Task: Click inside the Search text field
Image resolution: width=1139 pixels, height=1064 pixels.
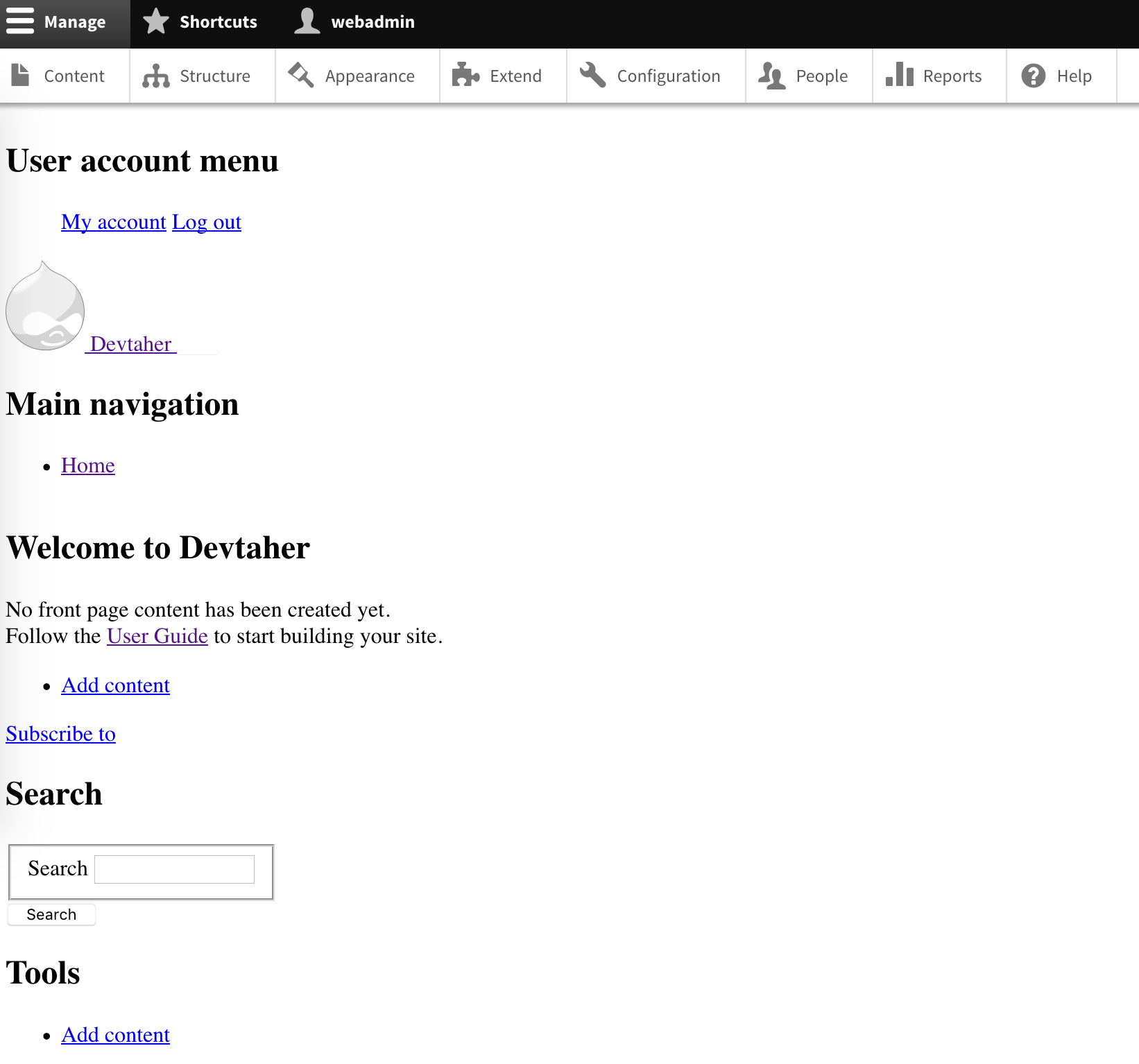Action: pos(173,868)
